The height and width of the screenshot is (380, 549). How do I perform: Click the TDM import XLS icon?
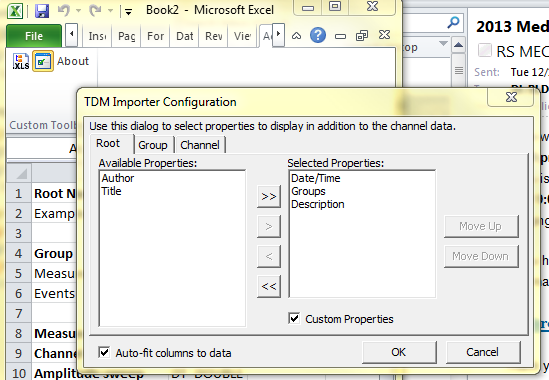(21, 61)
